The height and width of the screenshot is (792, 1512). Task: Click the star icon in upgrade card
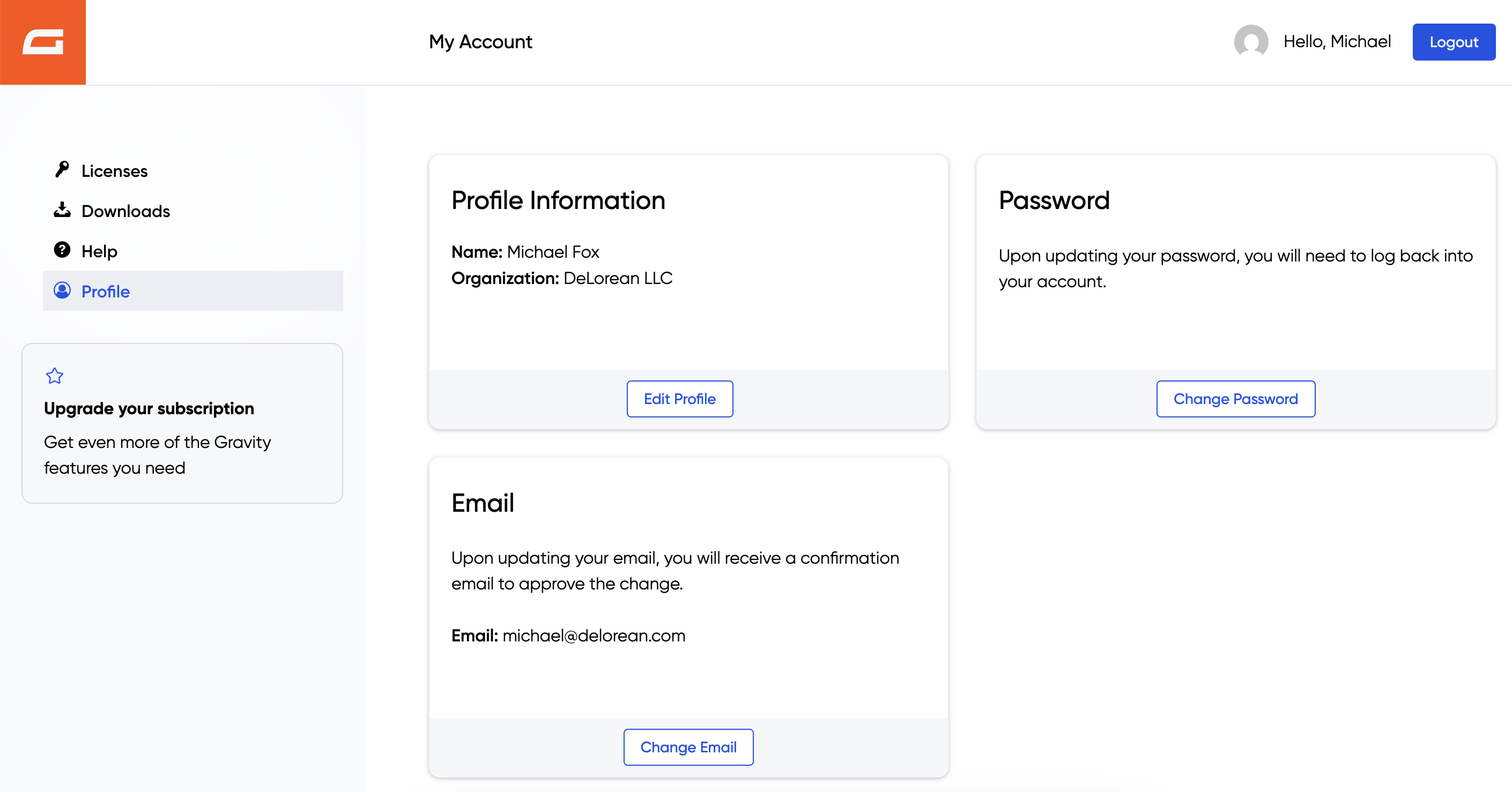(x=55, y=376)
